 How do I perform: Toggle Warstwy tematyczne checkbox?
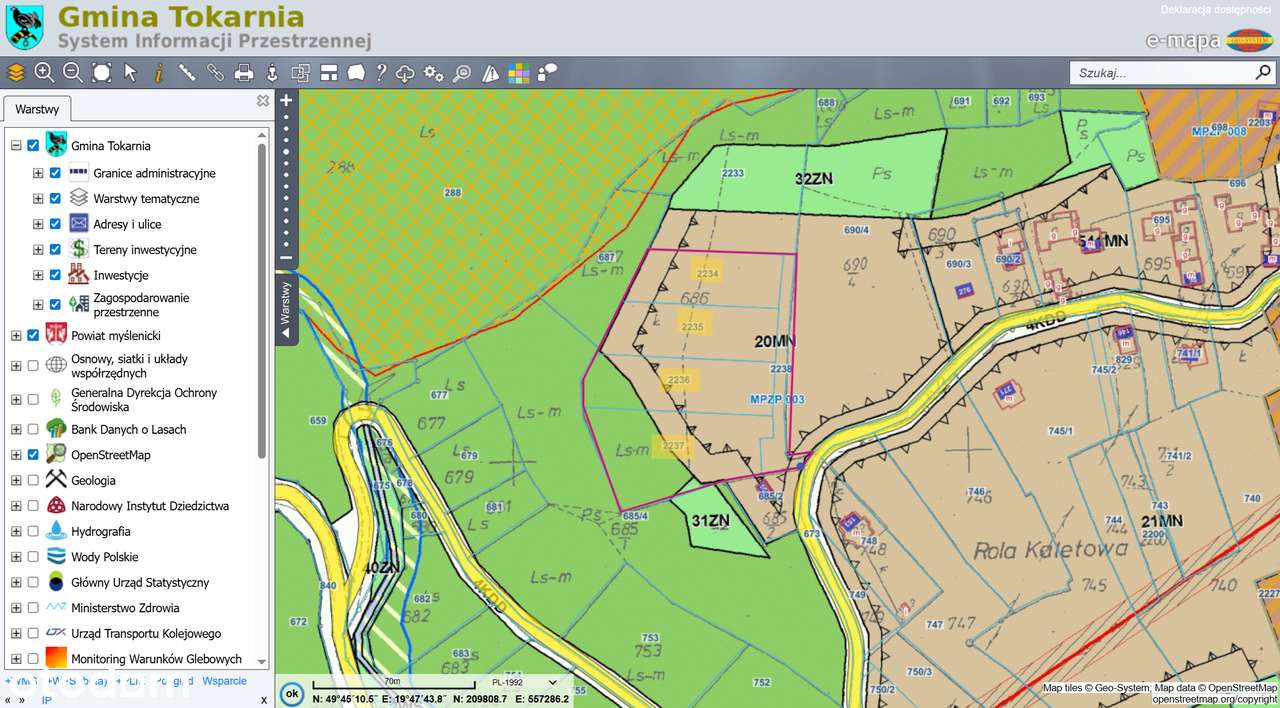click(56, 198)
